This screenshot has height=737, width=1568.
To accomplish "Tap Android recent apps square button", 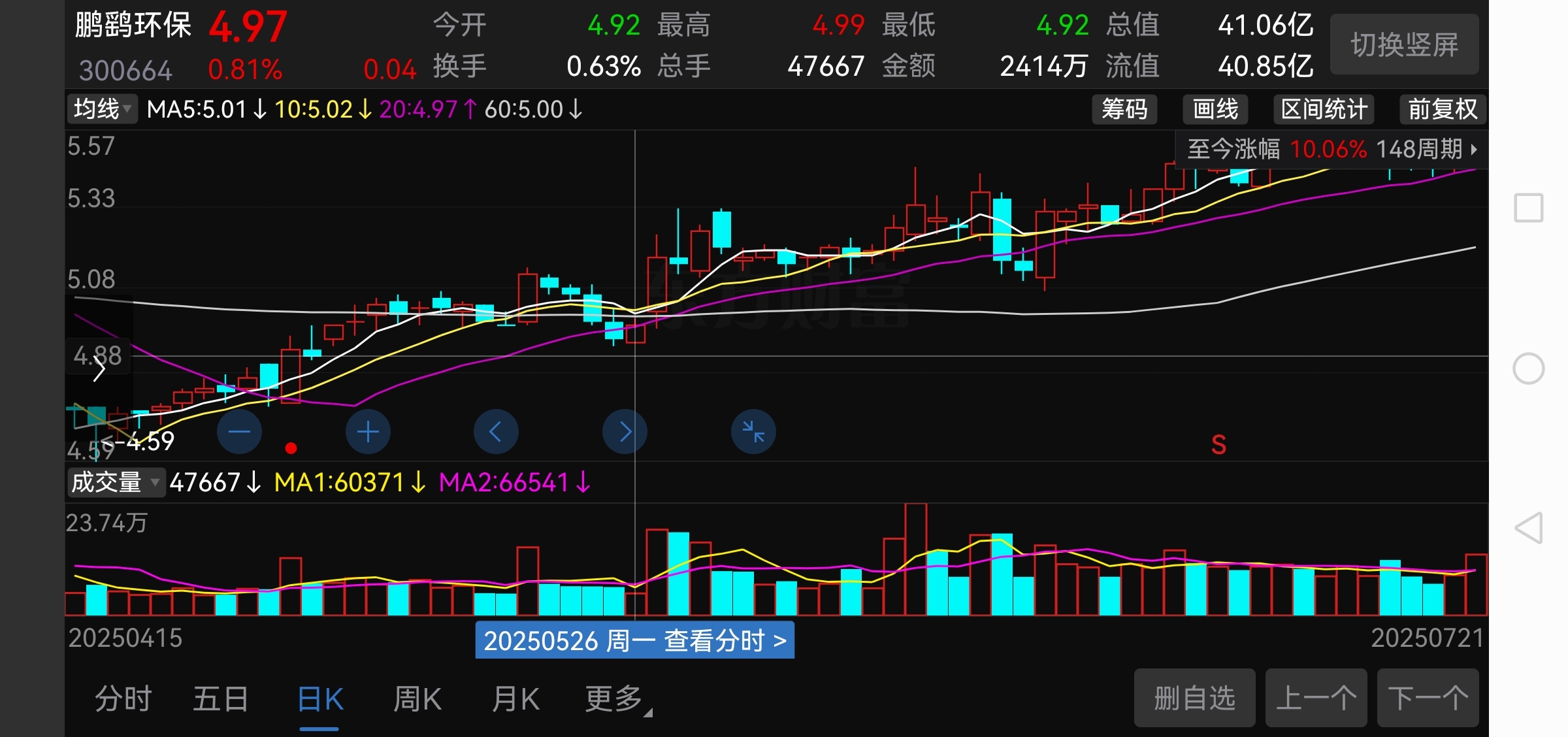I will pos(1529,208).
